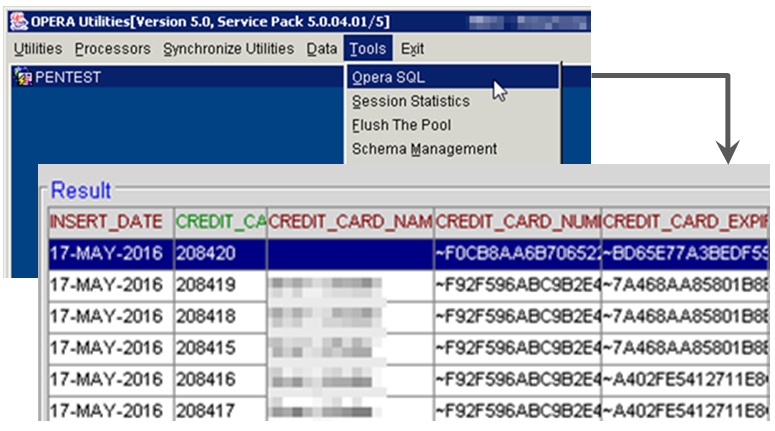Select cell with ID 208415
This screenshot has height=431, width=775.
[x=220, y=348]
